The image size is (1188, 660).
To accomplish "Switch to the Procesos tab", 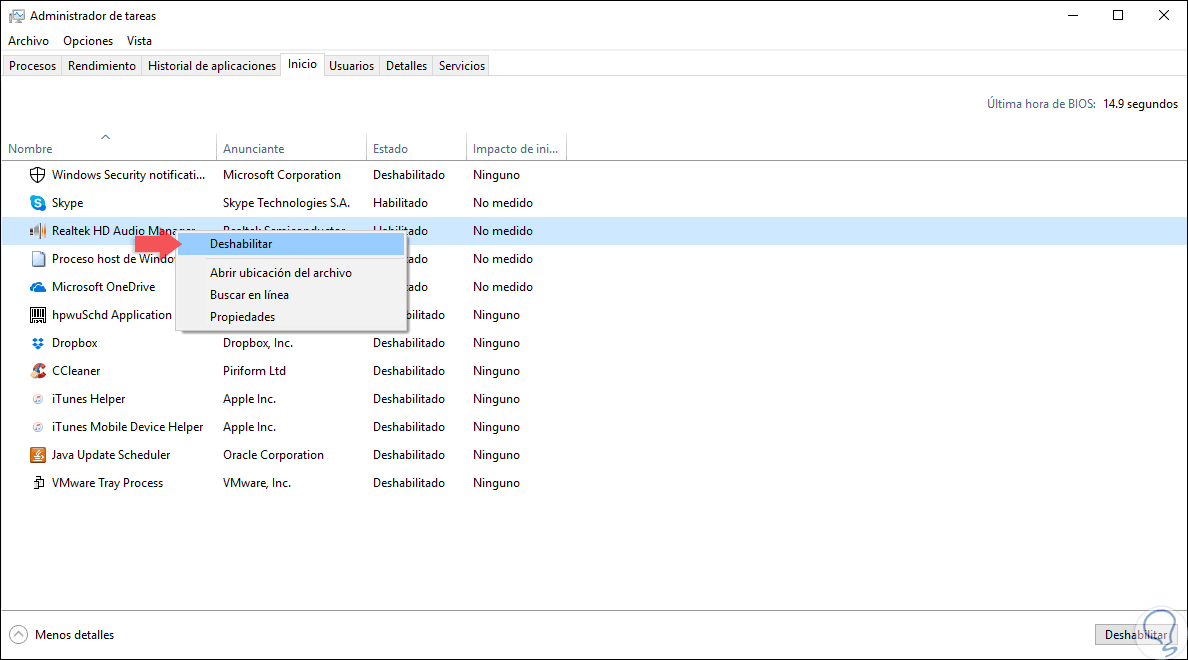I will 33,66.
